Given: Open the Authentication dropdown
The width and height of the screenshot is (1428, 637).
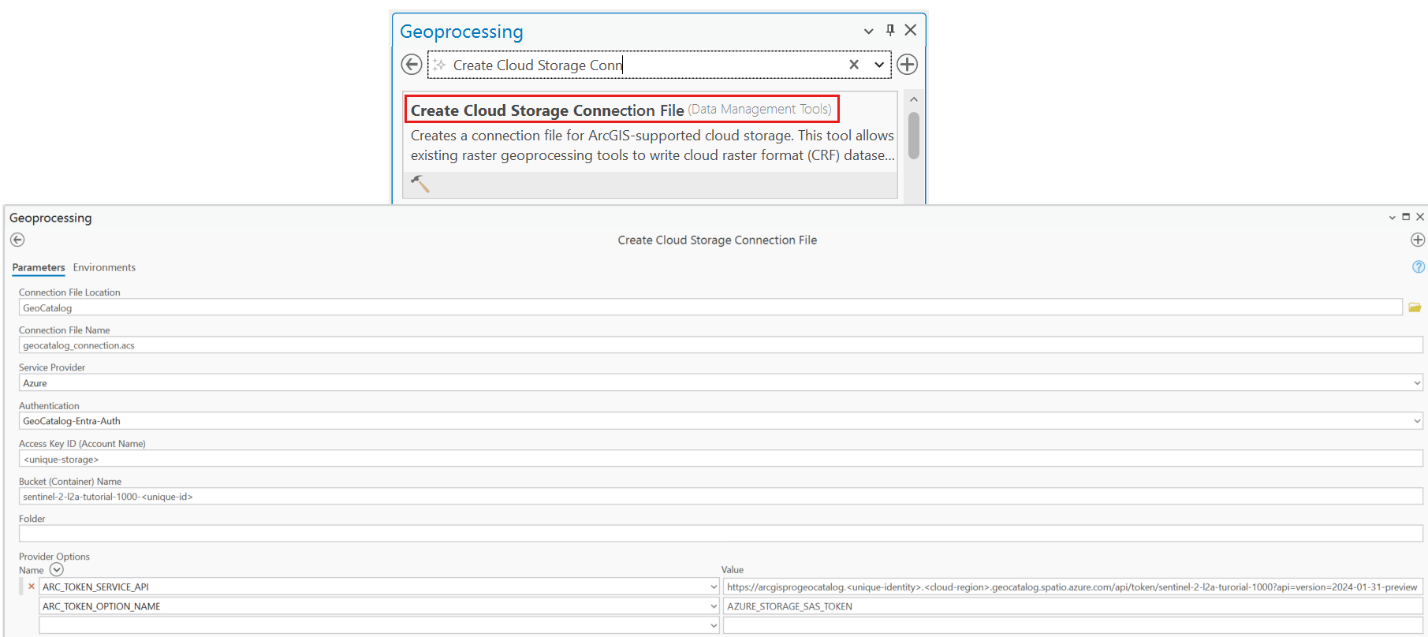Looking at the screenshot, I should click(1416, 421).
